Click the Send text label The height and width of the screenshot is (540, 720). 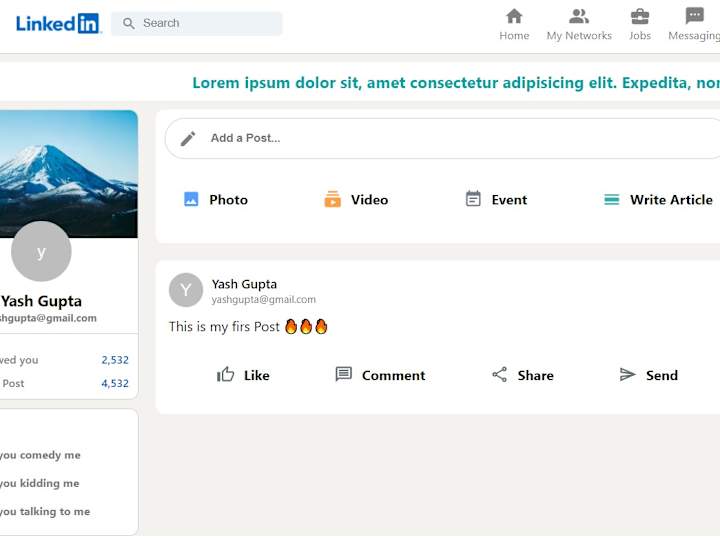tap(662, 376)
